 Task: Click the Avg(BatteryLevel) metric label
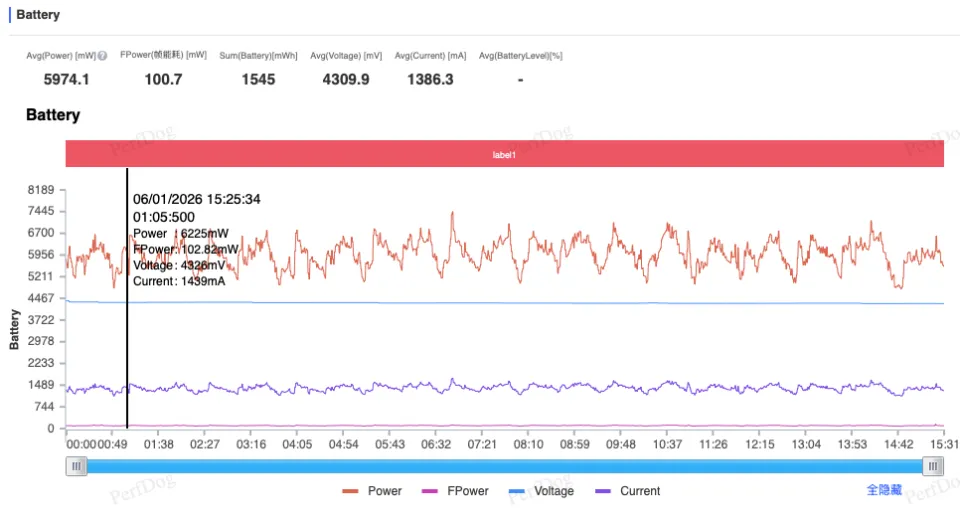(520, 56)
